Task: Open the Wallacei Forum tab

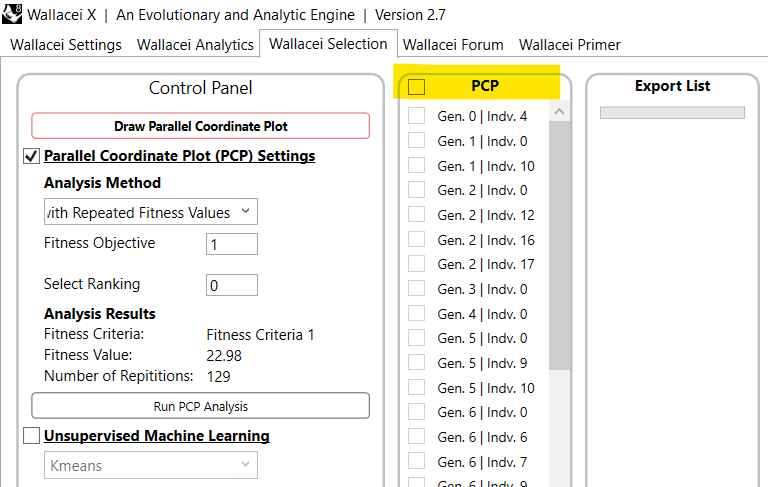Action: click(453, 45)
